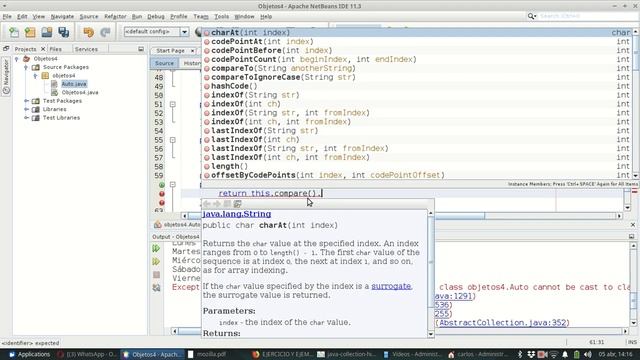Image resolution: width=640 pixels, height=360 pixels.
Task: Open the Window menu
Action: point(244,17)
